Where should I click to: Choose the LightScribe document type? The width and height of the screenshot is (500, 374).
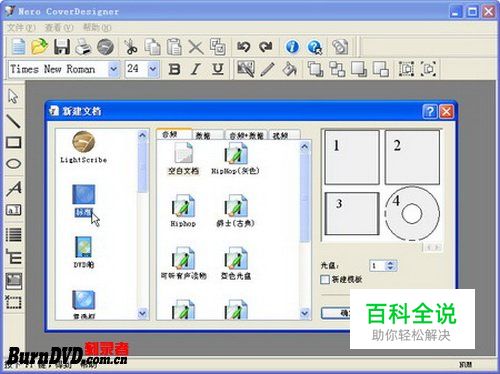point(84,147)
